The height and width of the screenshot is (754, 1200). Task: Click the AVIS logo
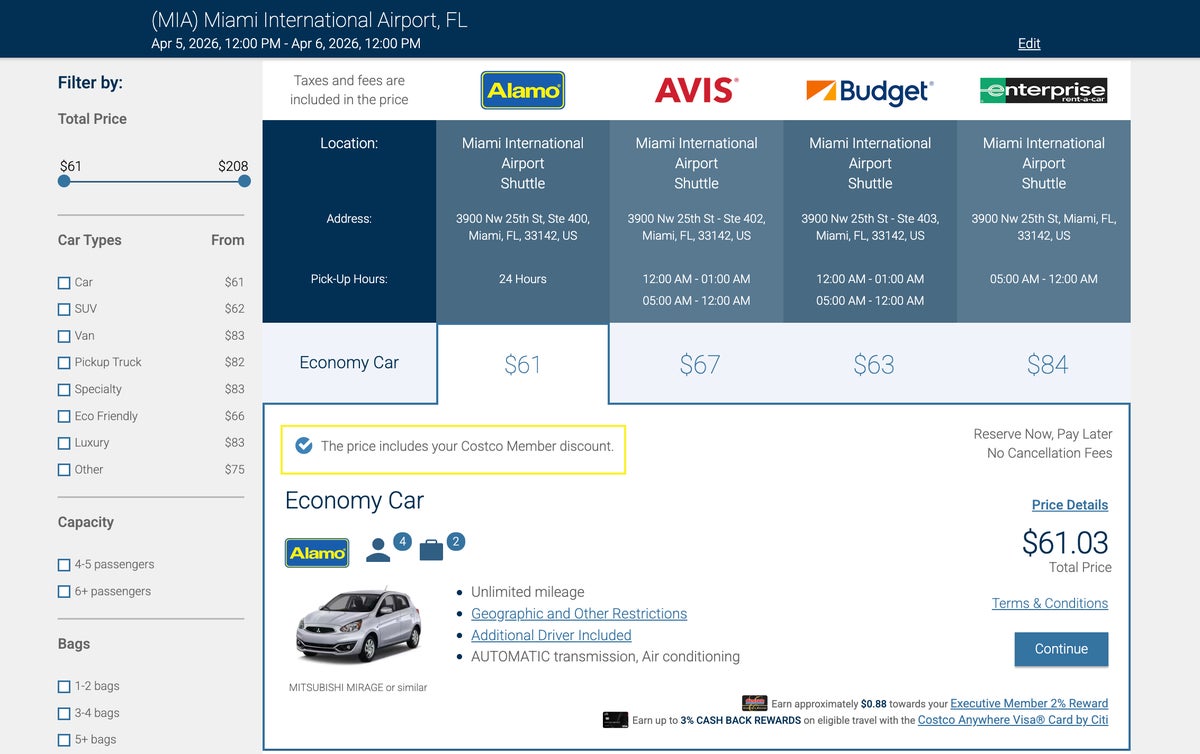pyautogui.click(x=697, y=91)
